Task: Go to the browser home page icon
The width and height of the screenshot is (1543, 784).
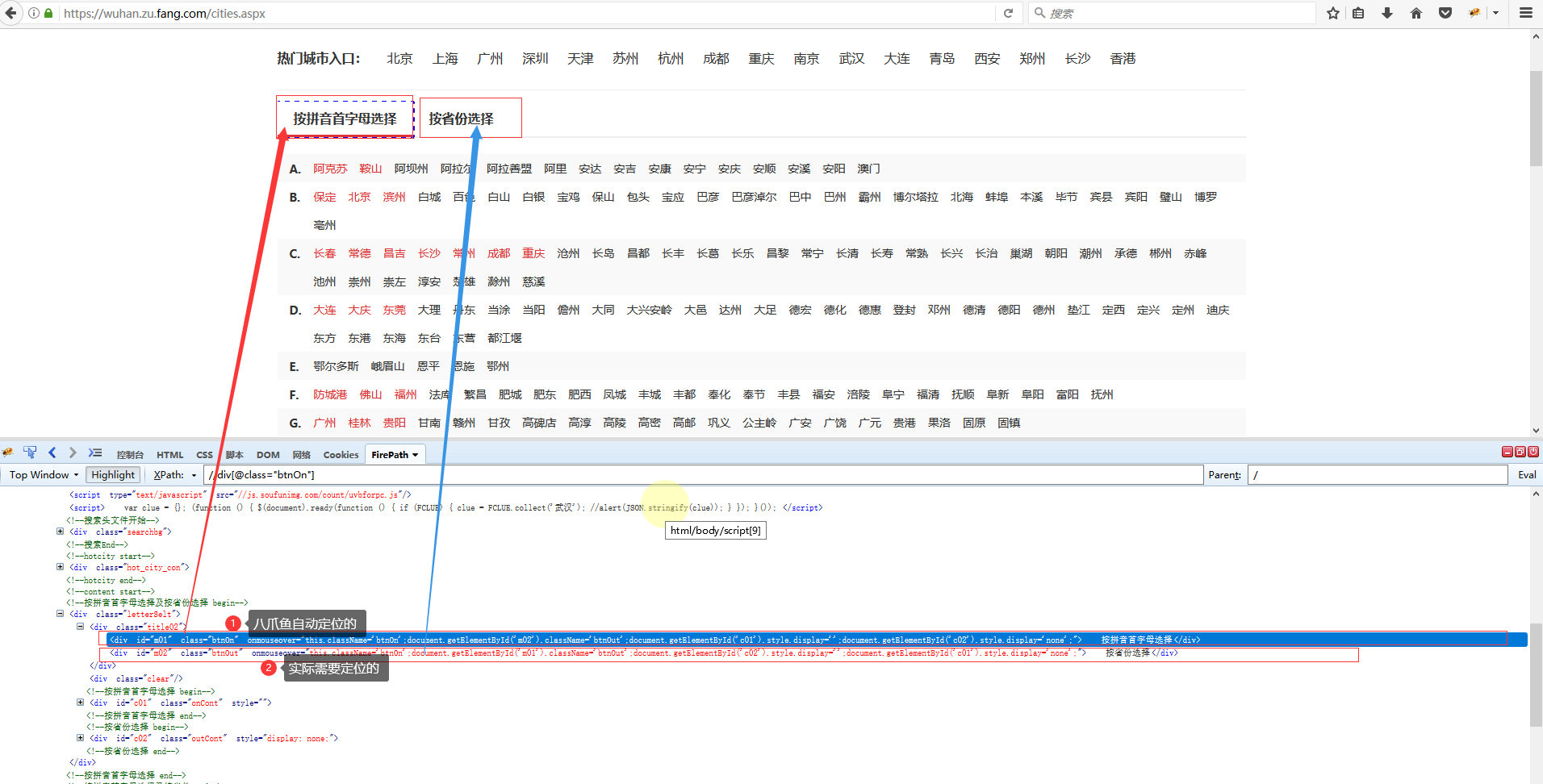Action: 1416,13
